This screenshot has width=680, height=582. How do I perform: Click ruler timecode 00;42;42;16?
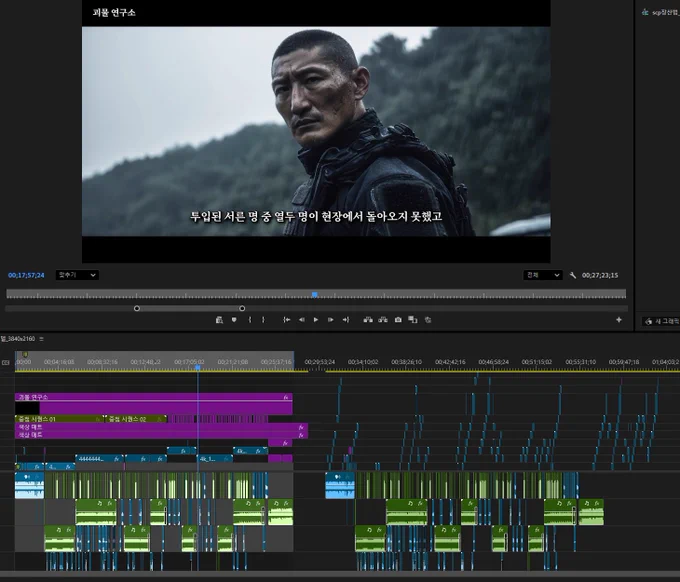tap(450, 362)
